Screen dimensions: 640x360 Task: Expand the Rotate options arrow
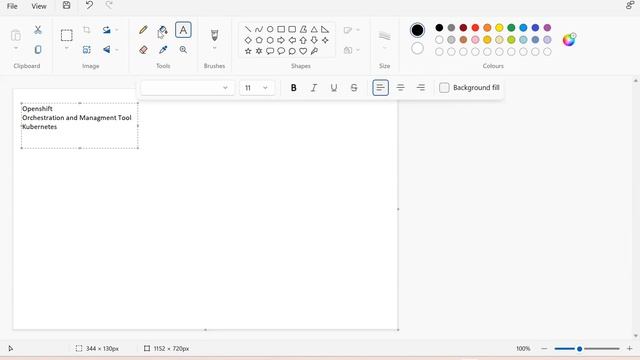click(117, 30)
